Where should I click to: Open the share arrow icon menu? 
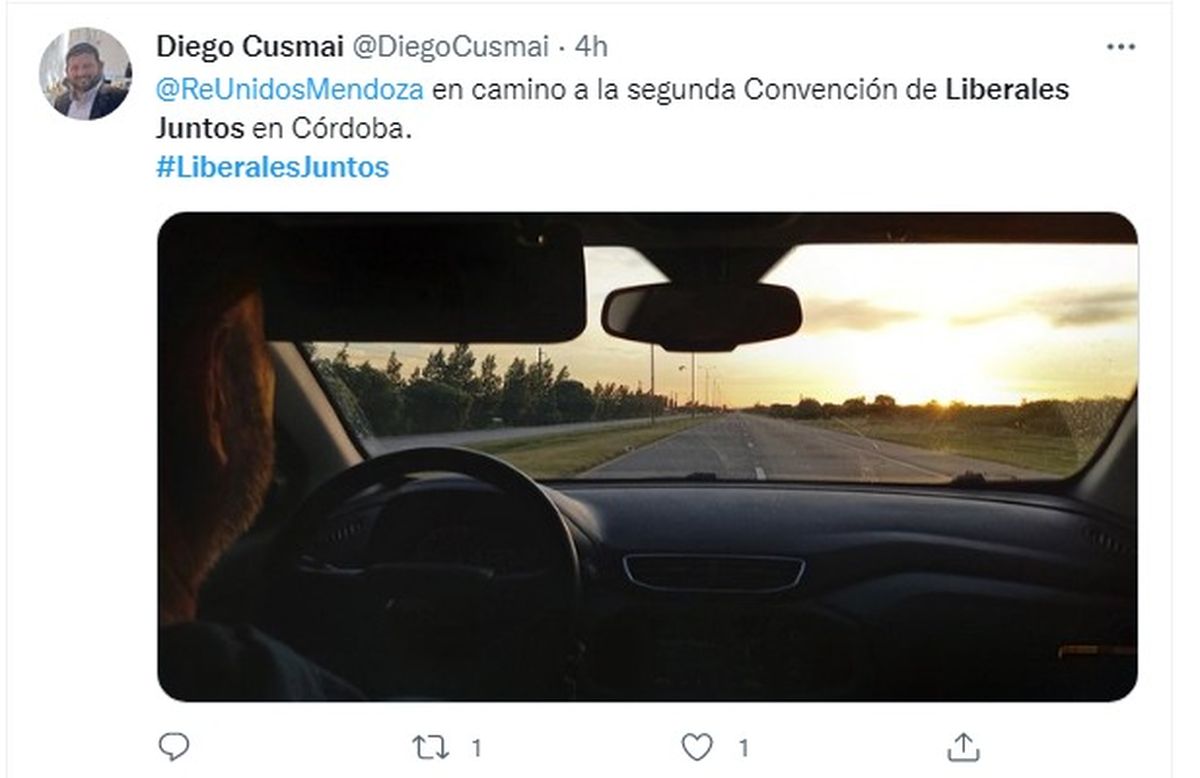[x=962, y=746]
